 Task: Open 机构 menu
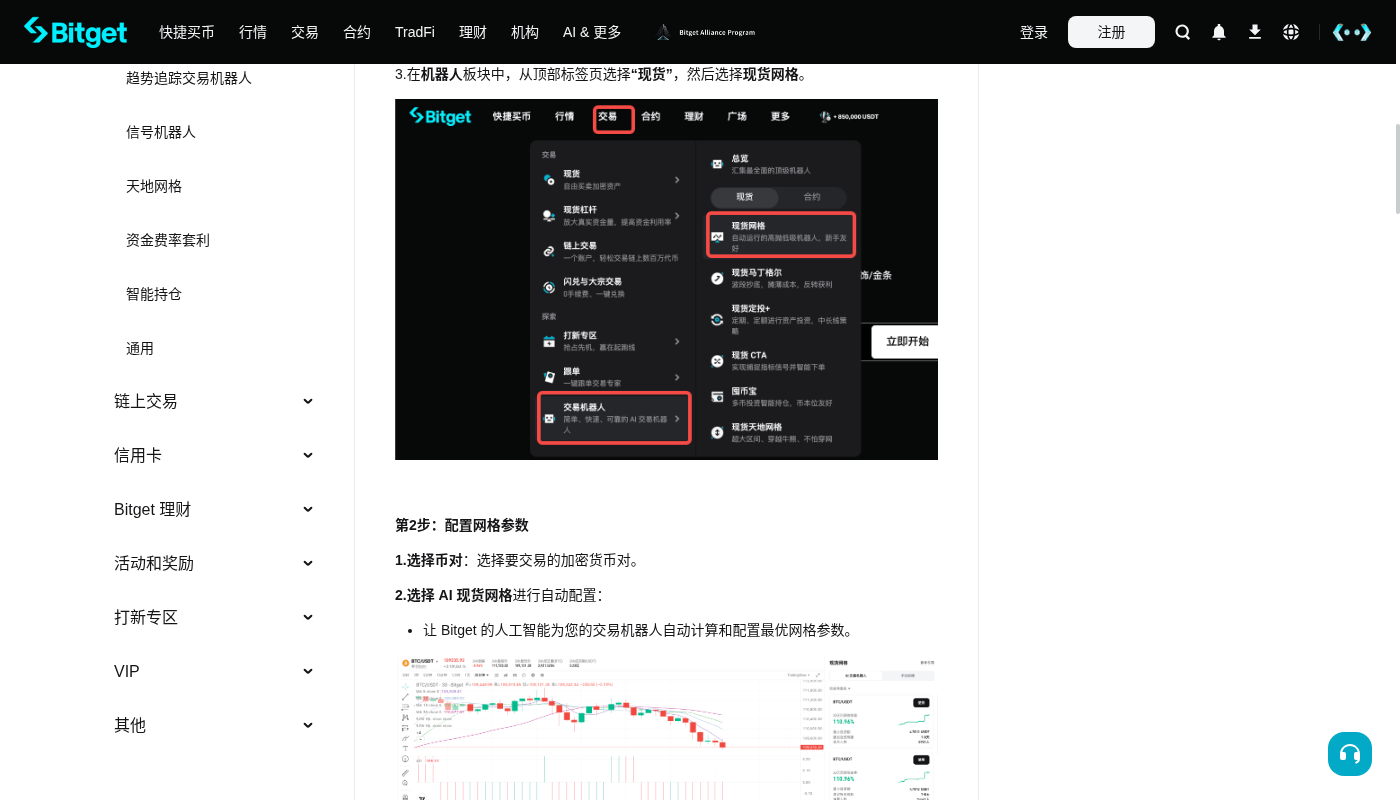click(x=525, y=32)
